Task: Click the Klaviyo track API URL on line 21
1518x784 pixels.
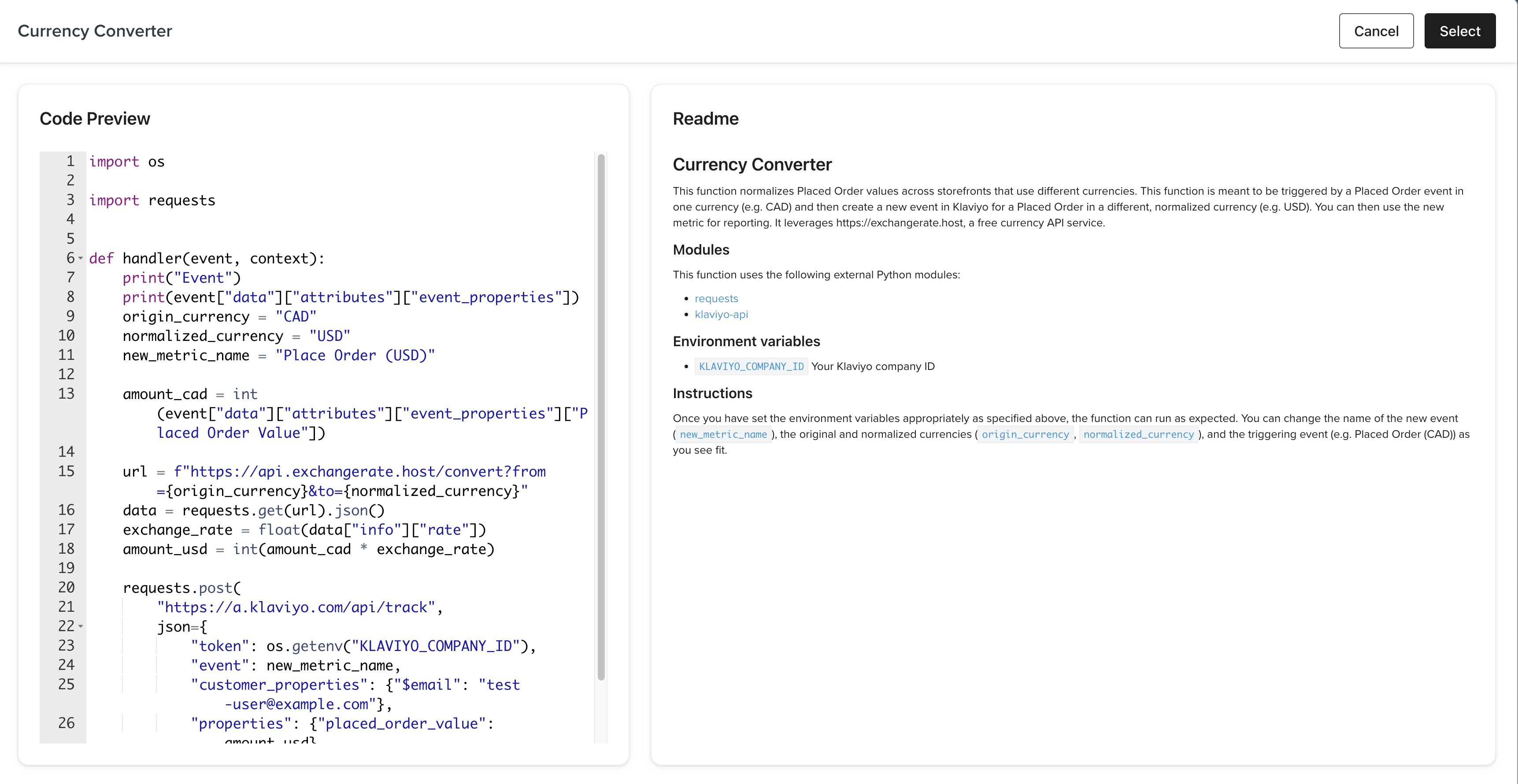Action: coord(295,607)
